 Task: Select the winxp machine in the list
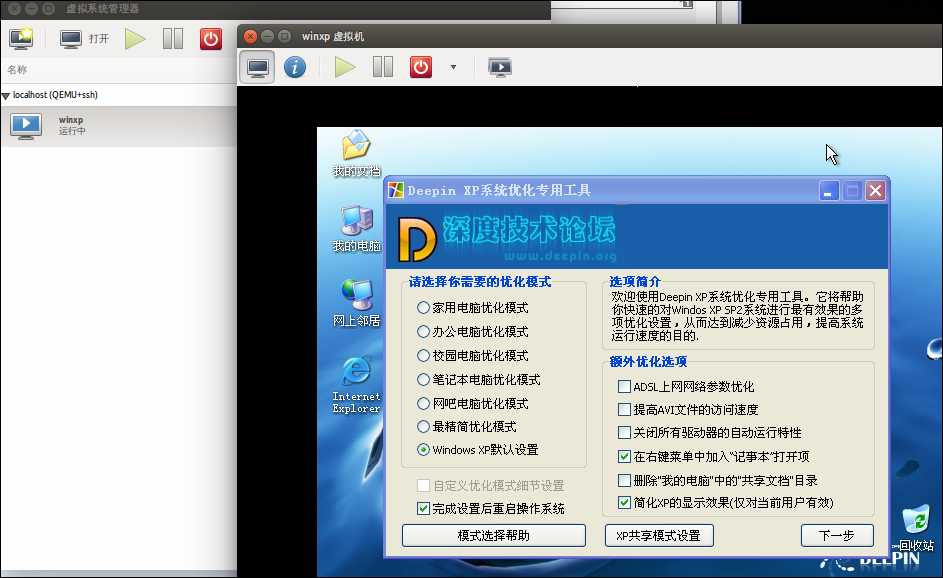(118, 126)
